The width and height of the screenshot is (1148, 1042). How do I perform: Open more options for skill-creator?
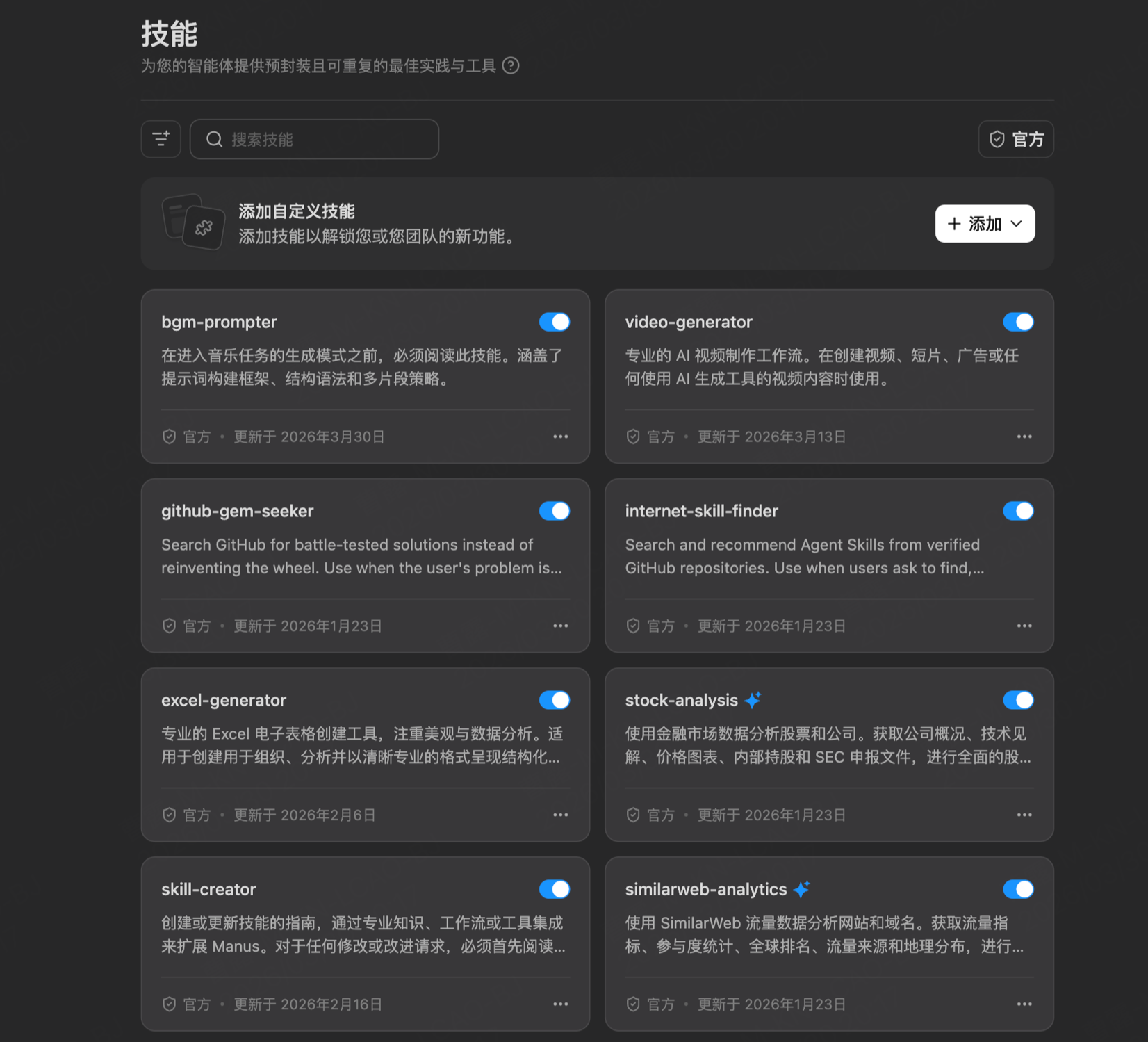pos(560,1004)
